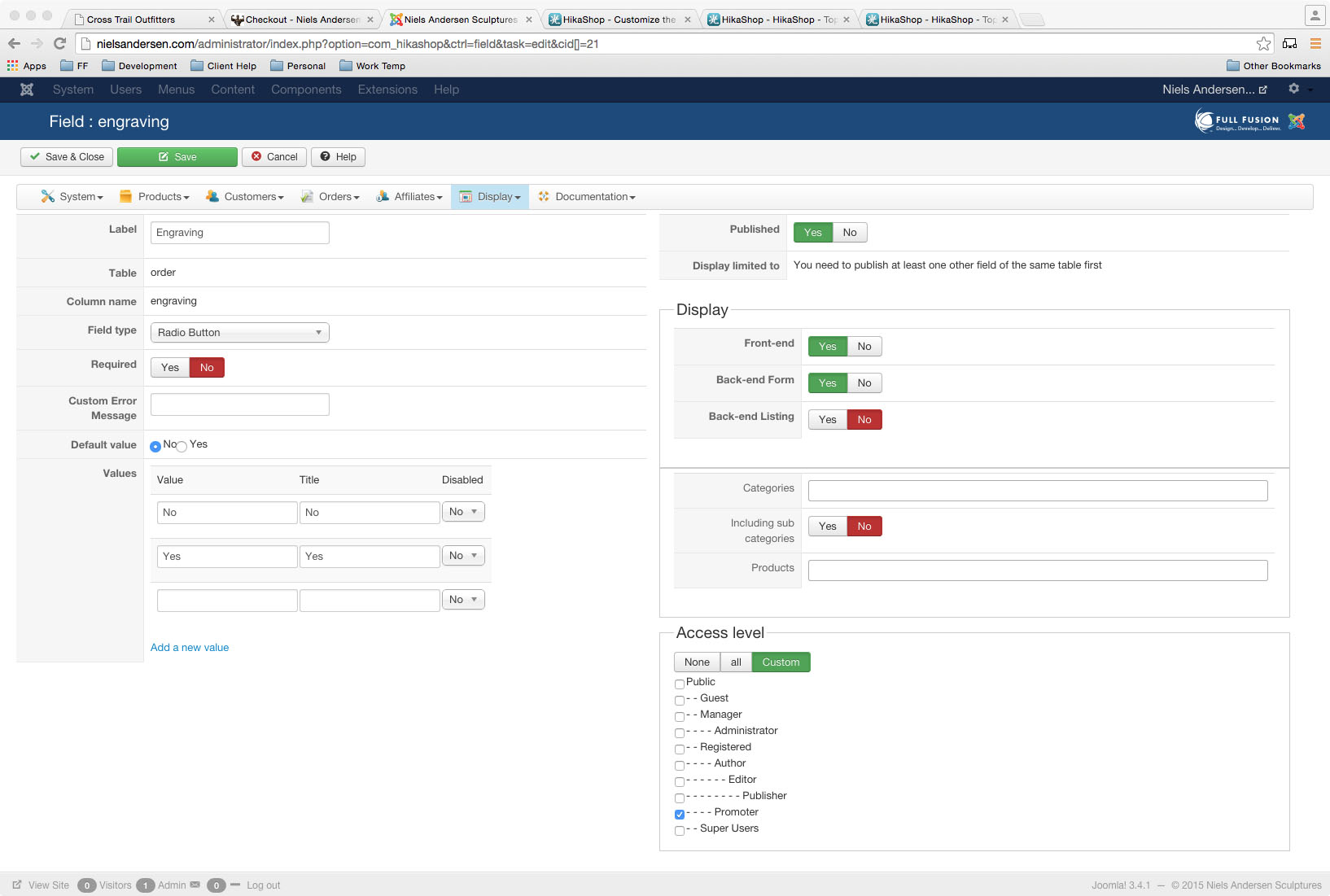The height and width of the screenshot is (896, 1330).
Task: Set Front-end display to No
Action: [x=864, y=347]
